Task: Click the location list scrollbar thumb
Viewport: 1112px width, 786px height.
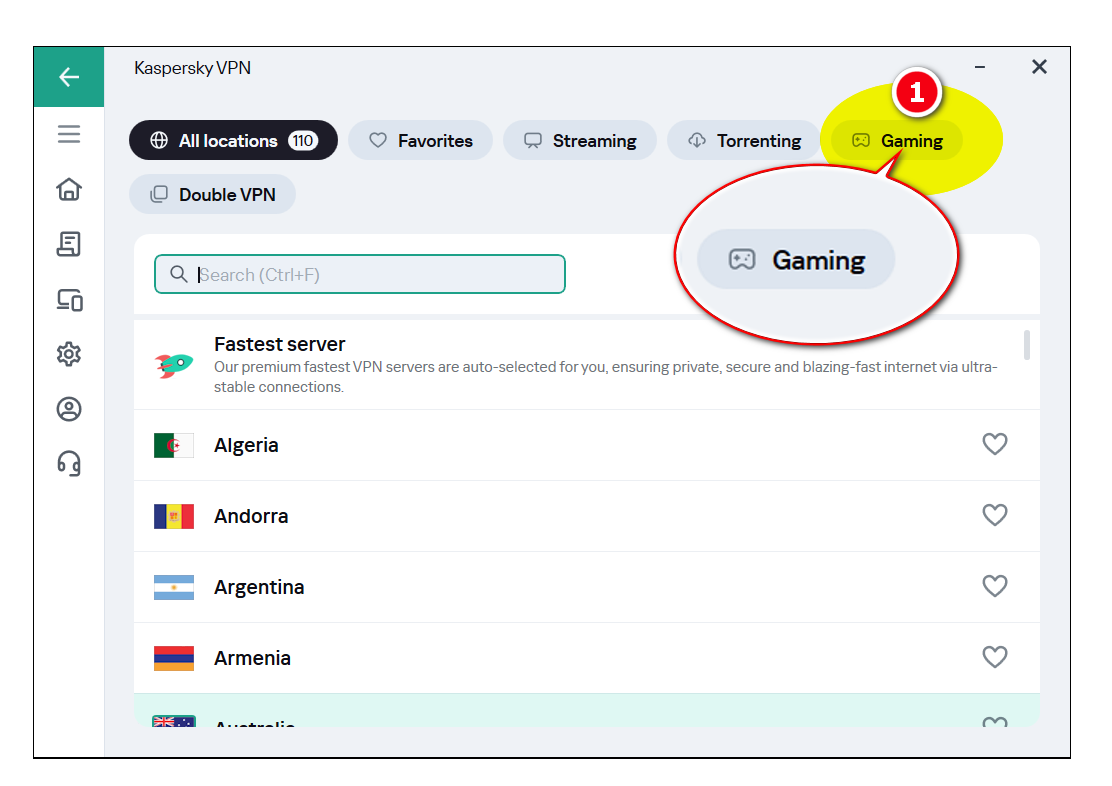Action: tap(1027, 345)
